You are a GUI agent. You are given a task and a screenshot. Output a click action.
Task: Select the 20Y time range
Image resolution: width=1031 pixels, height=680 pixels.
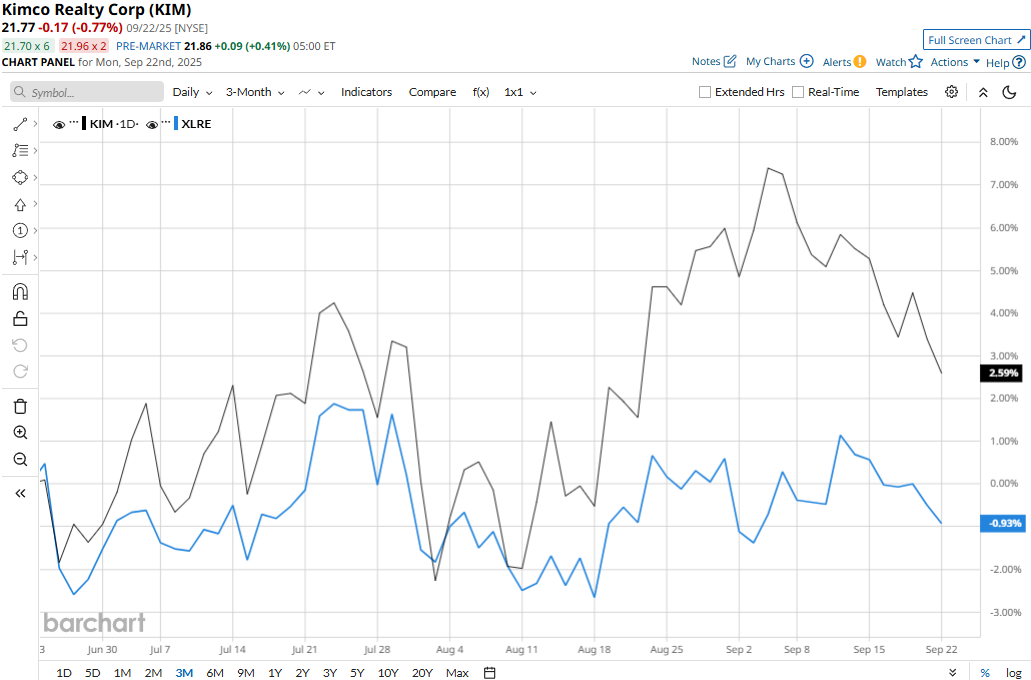tap(422, 673)
